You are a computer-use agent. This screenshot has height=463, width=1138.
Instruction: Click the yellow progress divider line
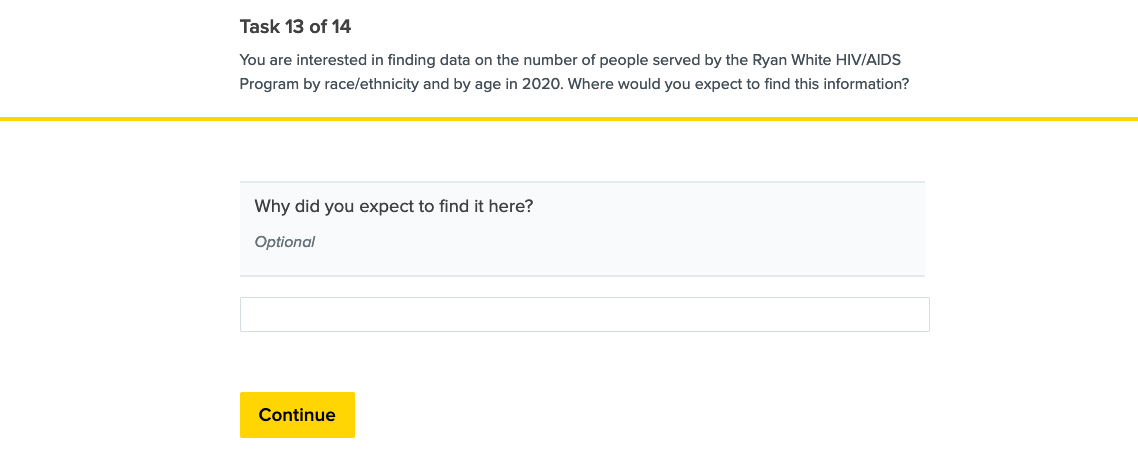(x=569, y=119)
